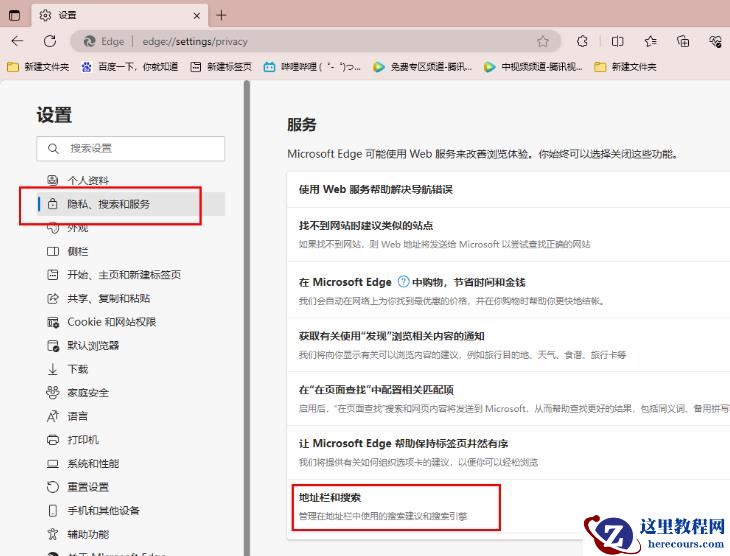The image size is (730, 556).
Task: Open last 新建文件夹 bookmark folder on right
Action: point(625,67)
